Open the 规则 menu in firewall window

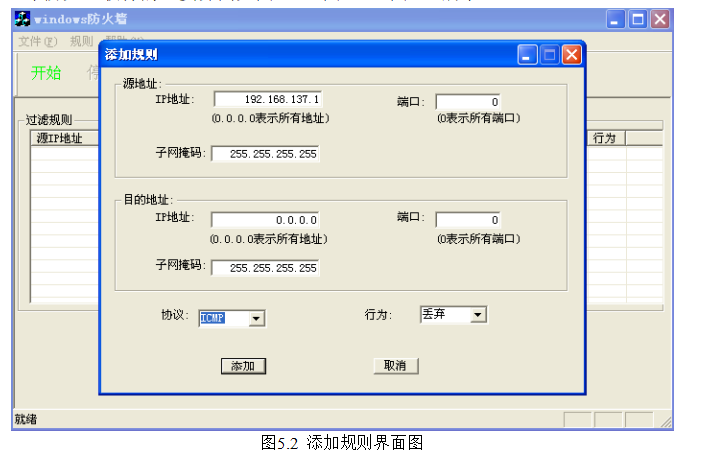point(81,42)
